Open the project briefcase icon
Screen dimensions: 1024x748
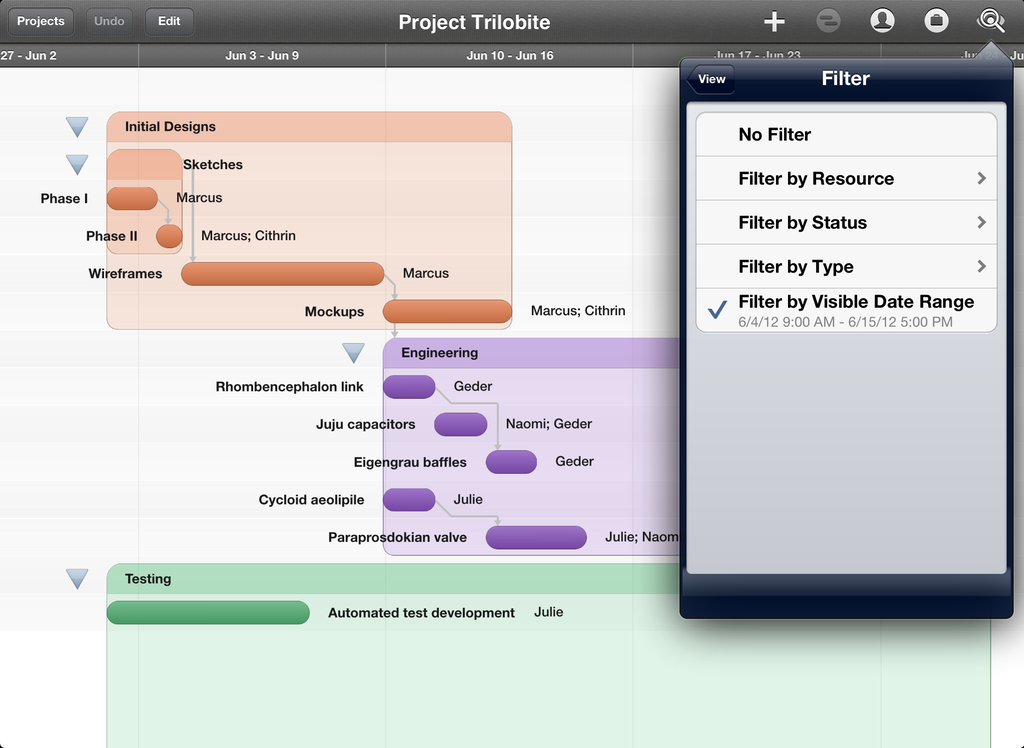(x=936, y=21)
